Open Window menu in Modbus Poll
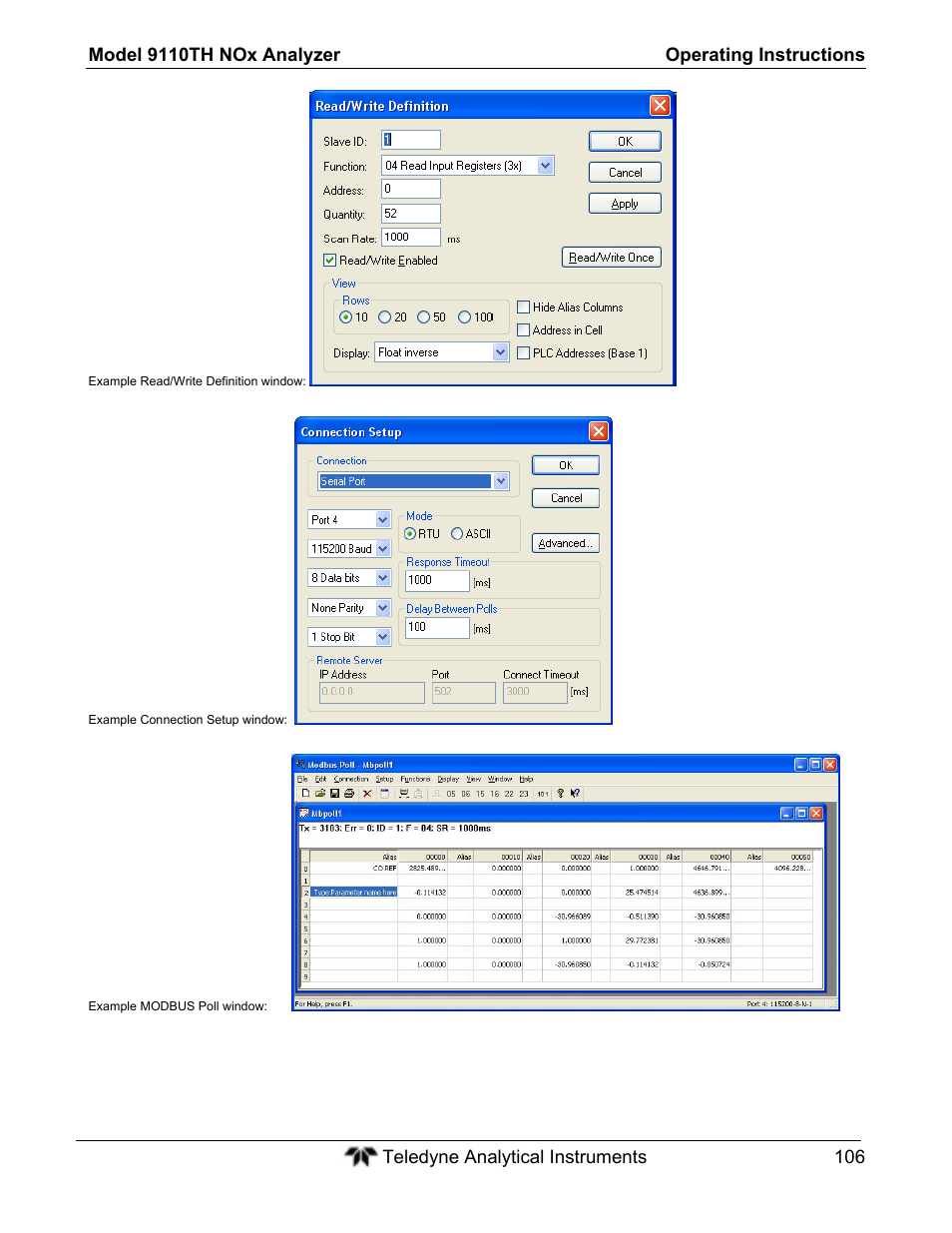The height and width of the screenshot is (1233, 952). click(x=500, y=779)
